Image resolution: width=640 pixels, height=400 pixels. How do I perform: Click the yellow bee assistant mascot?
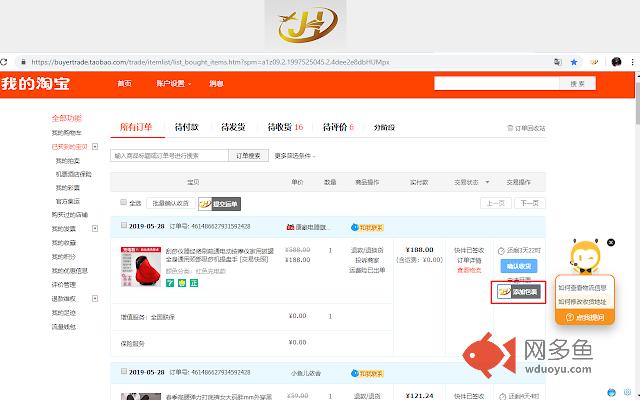pyautogui.click(x=585, y=258)
